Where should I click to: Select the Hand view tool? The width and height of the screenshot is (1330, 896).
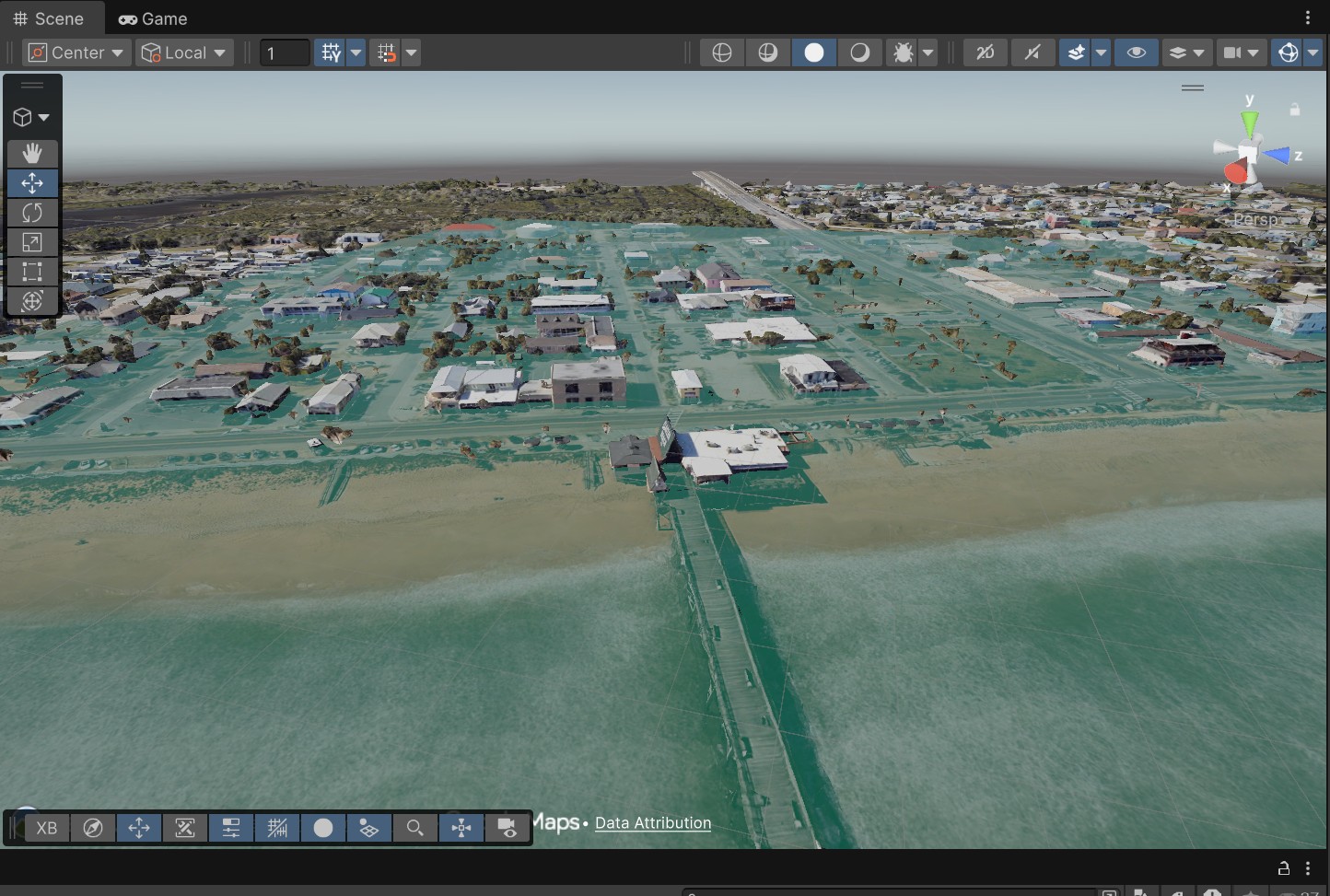32,153
